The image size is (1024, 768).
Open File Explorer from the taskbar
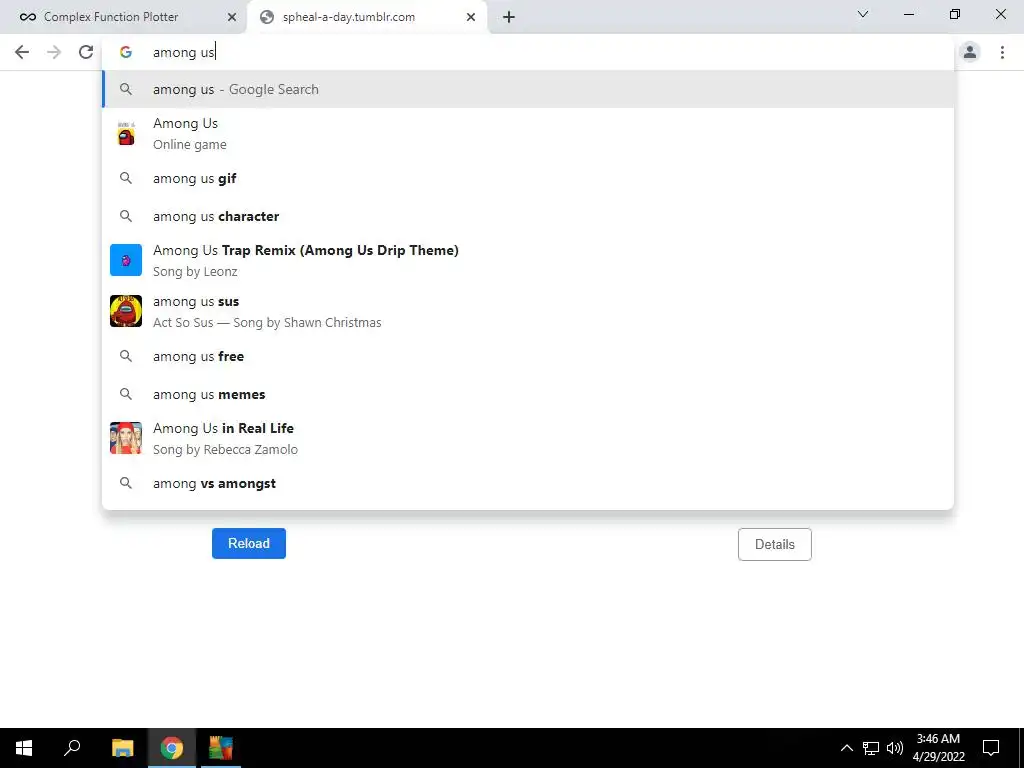click(x=122, y=748)
